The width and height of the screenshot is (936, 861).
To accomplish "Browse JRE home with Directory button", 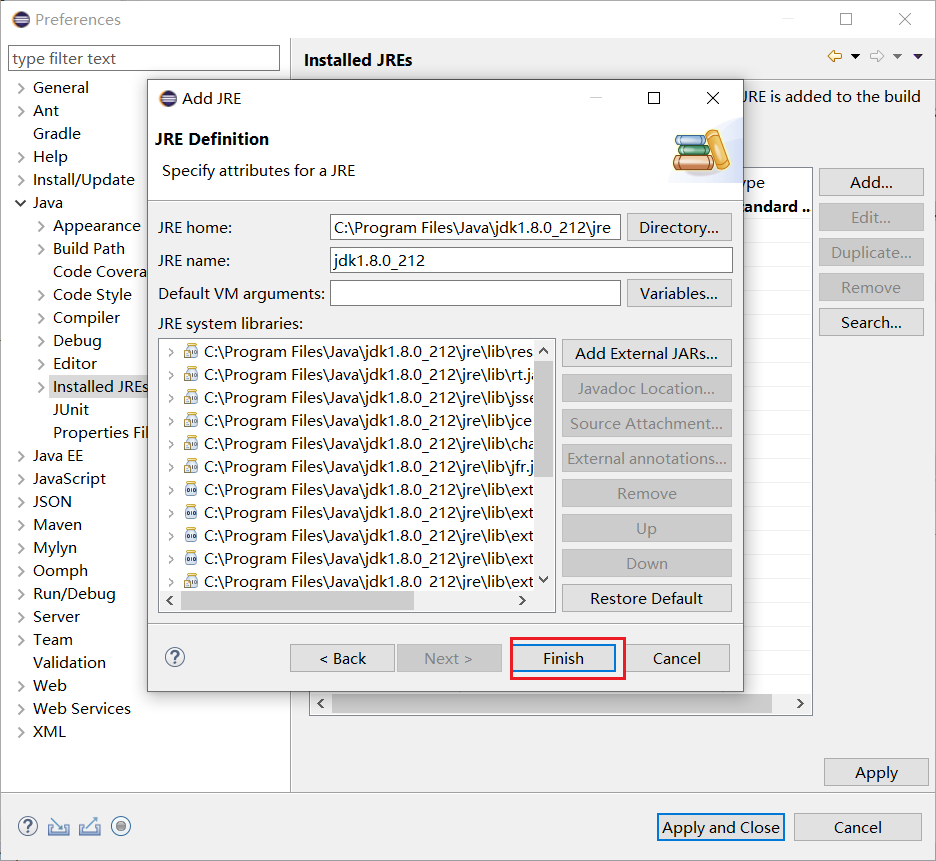I will (x=679, y=227).
